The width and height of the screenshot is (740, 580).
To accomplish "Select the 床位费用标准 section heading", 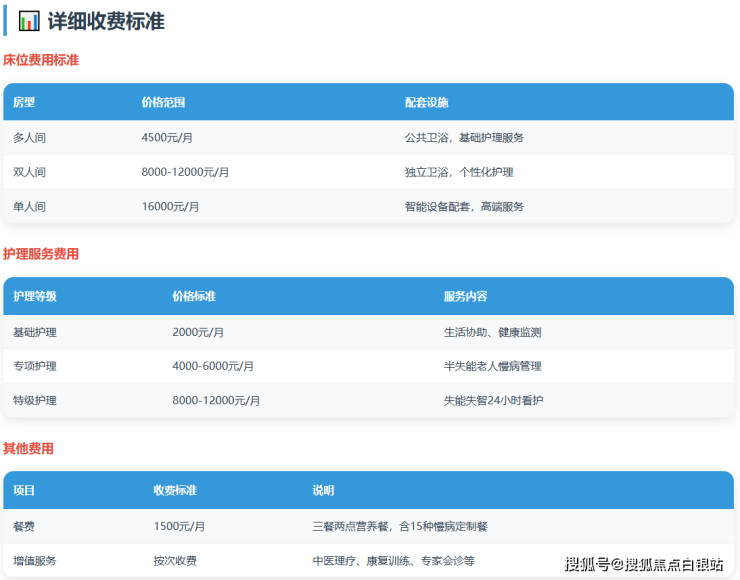I will click(x=41, y=60).
